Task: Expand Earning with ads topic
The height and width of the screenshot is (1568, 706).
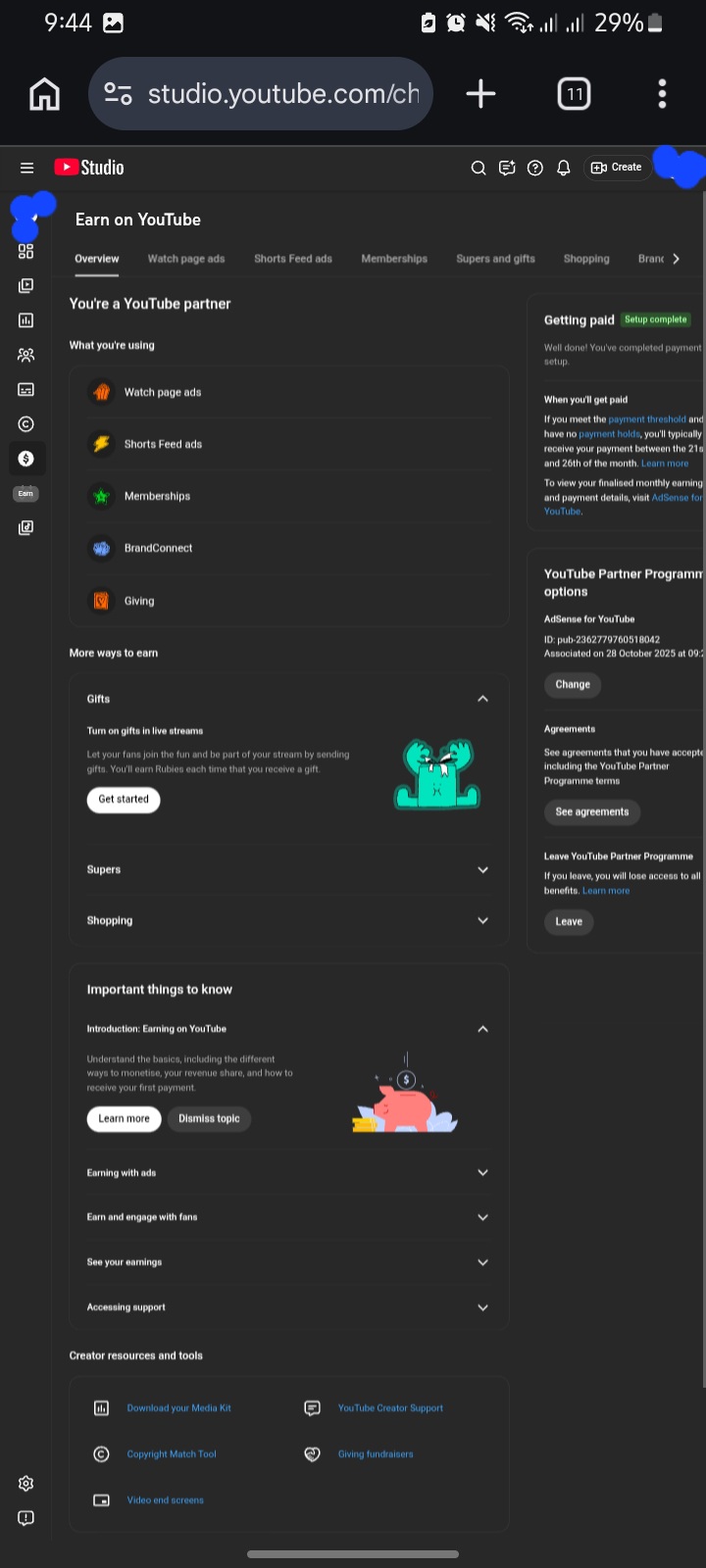Action: (x=289, y=1172)
